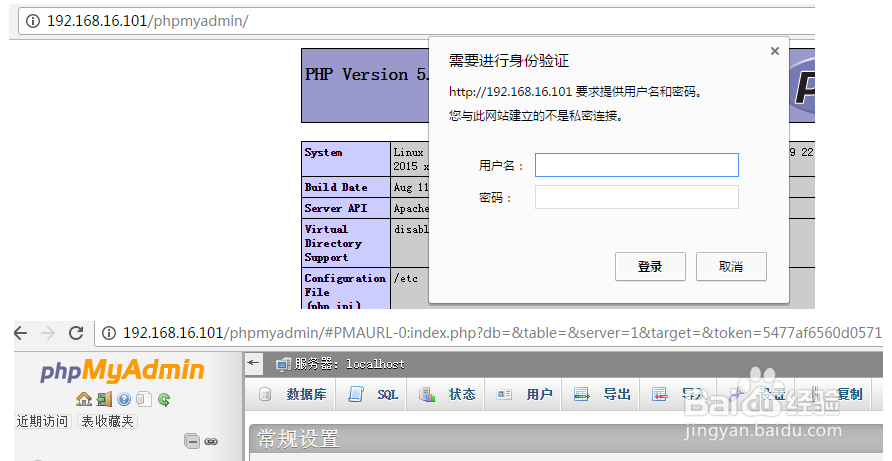Click the /etc value cell

click(x=410, y=289)
